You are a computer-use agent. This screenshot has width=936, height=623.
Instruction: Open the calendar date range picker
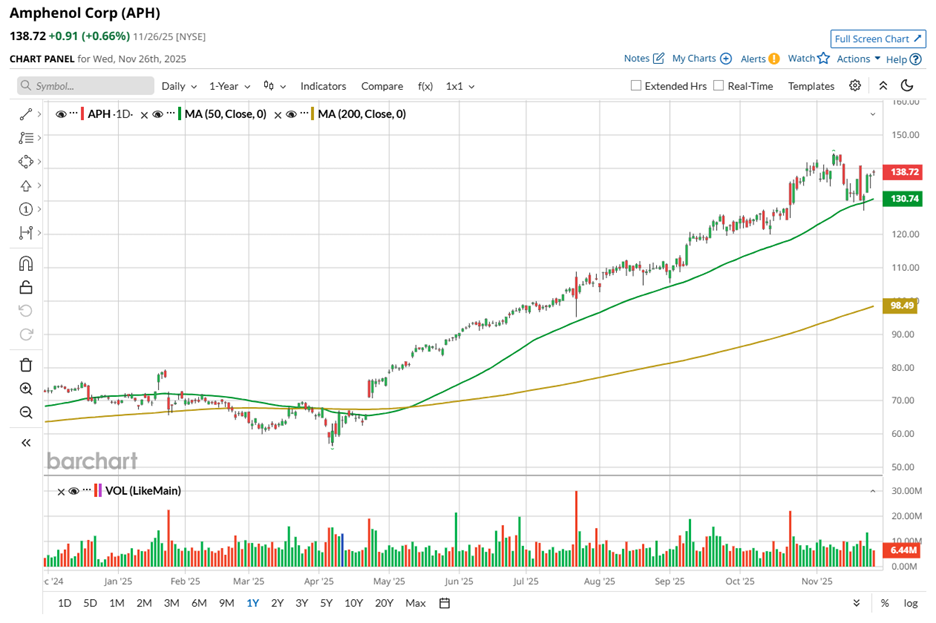(x=445, y=603)
